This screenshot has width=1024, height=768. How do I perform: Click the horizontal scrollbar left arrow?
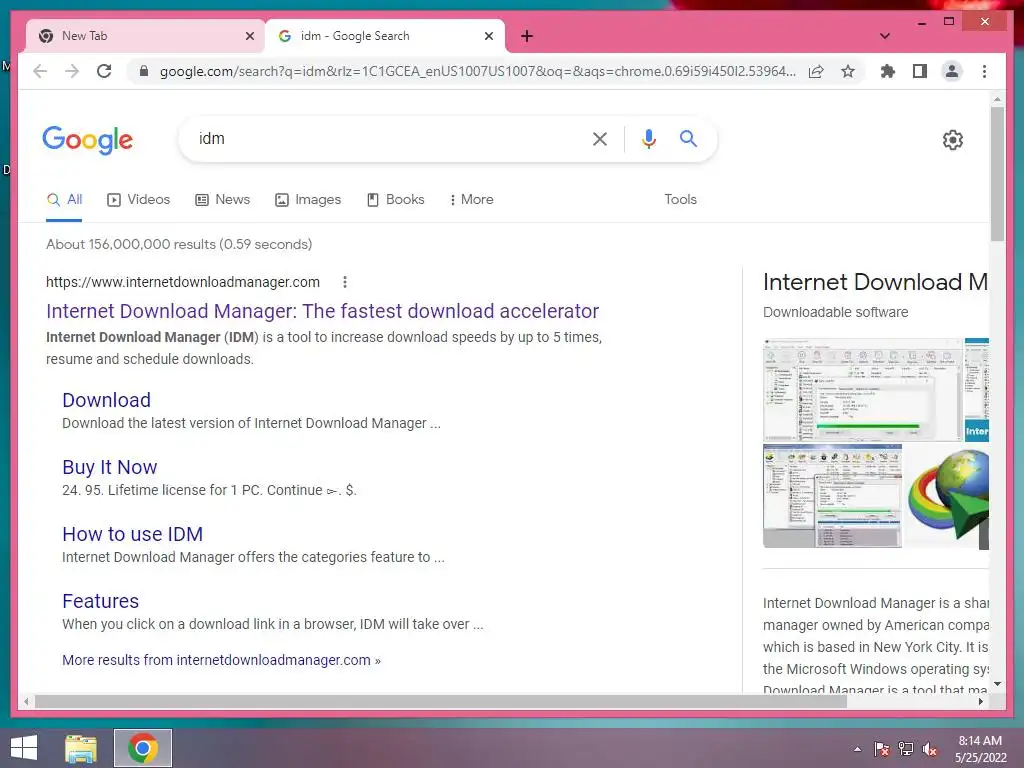26,701
